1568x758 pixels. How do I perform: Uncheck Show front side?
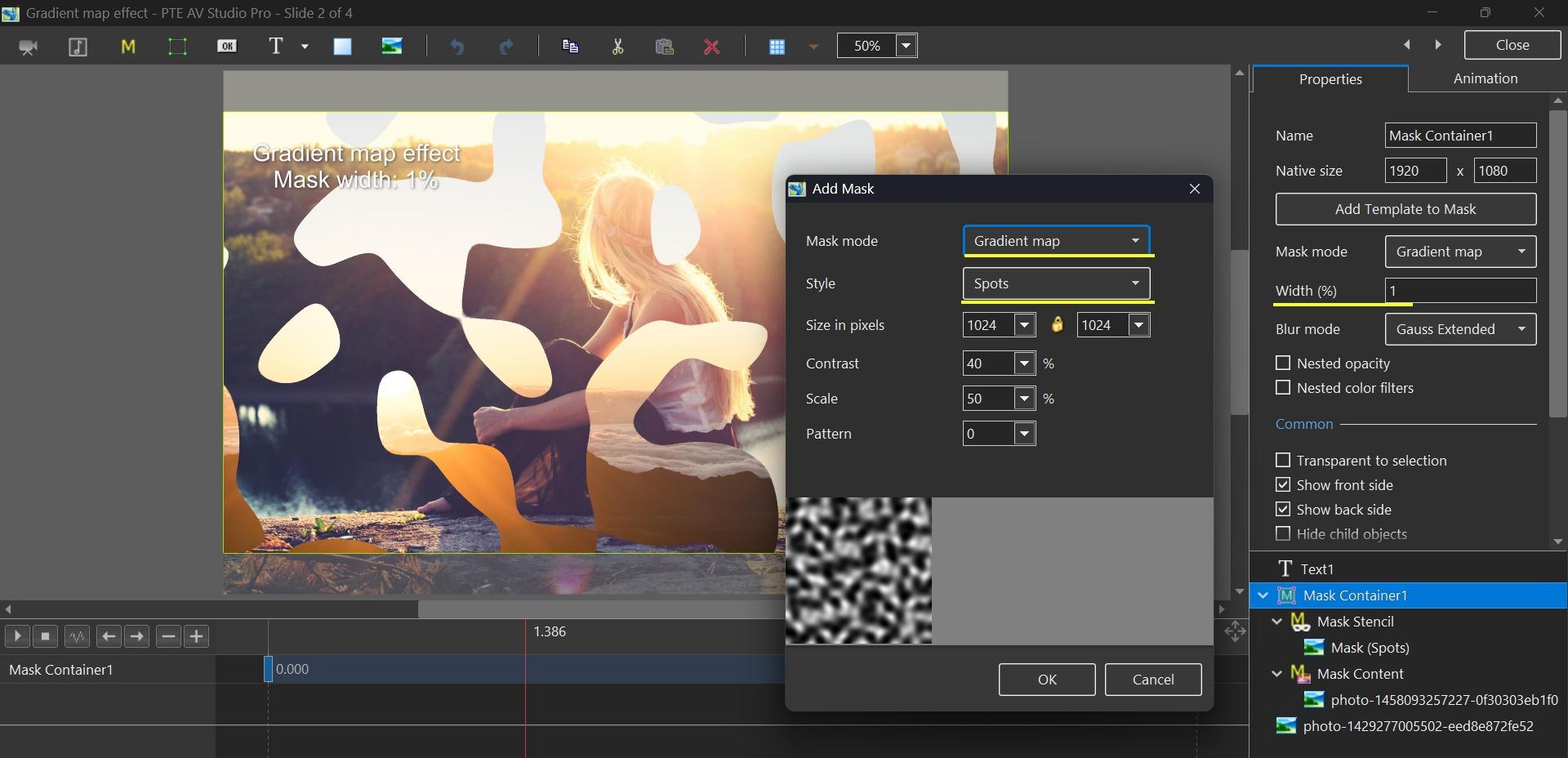click(x=1283, y=484)
